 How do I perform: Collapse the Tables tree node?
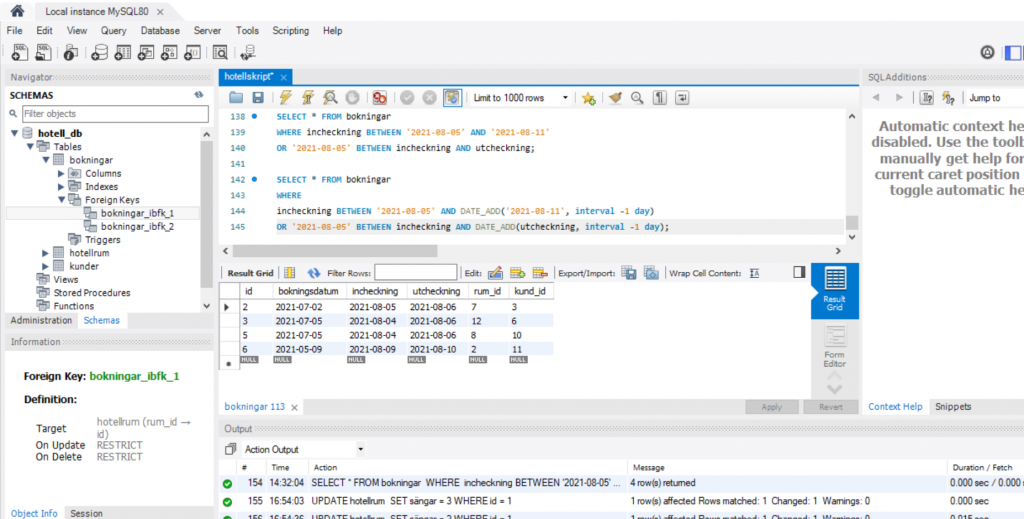point(30,147)
